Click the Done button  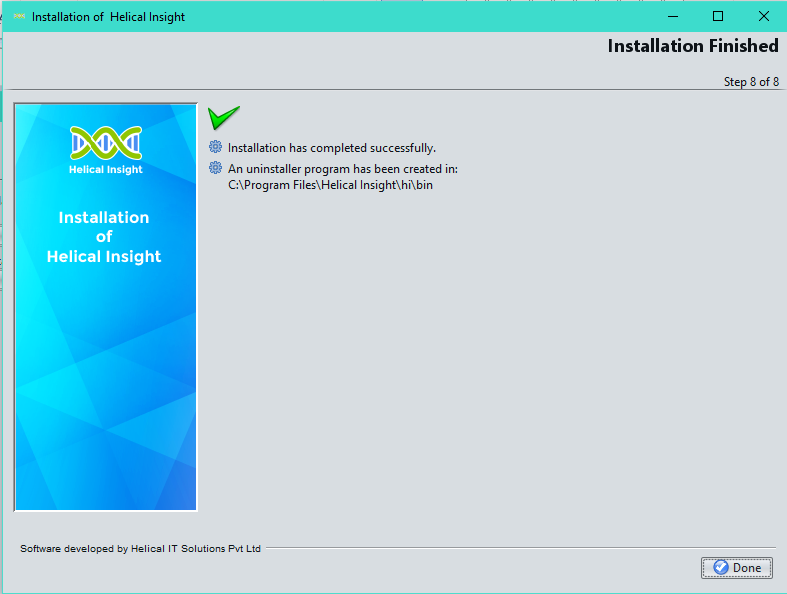pos(736,567)
